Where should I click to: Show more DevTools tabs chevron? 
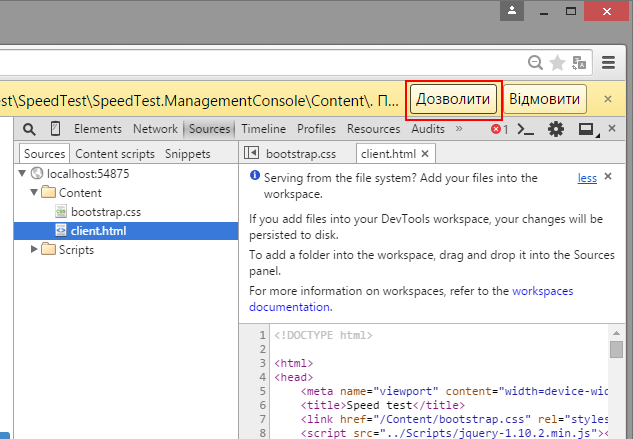coord(459,128)
